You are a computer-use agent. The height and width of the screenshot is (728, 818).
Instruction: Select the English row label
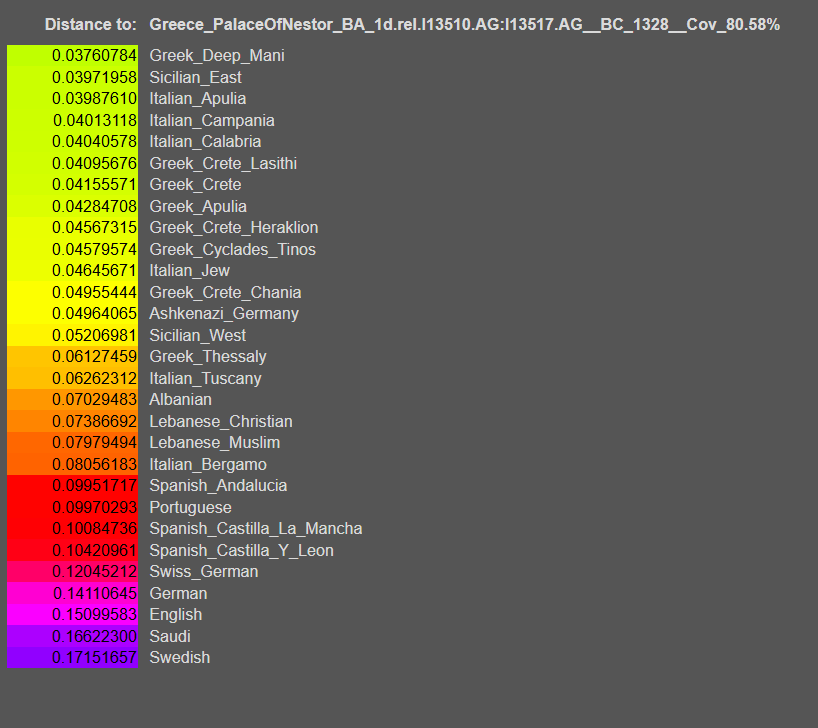(175, 614)
